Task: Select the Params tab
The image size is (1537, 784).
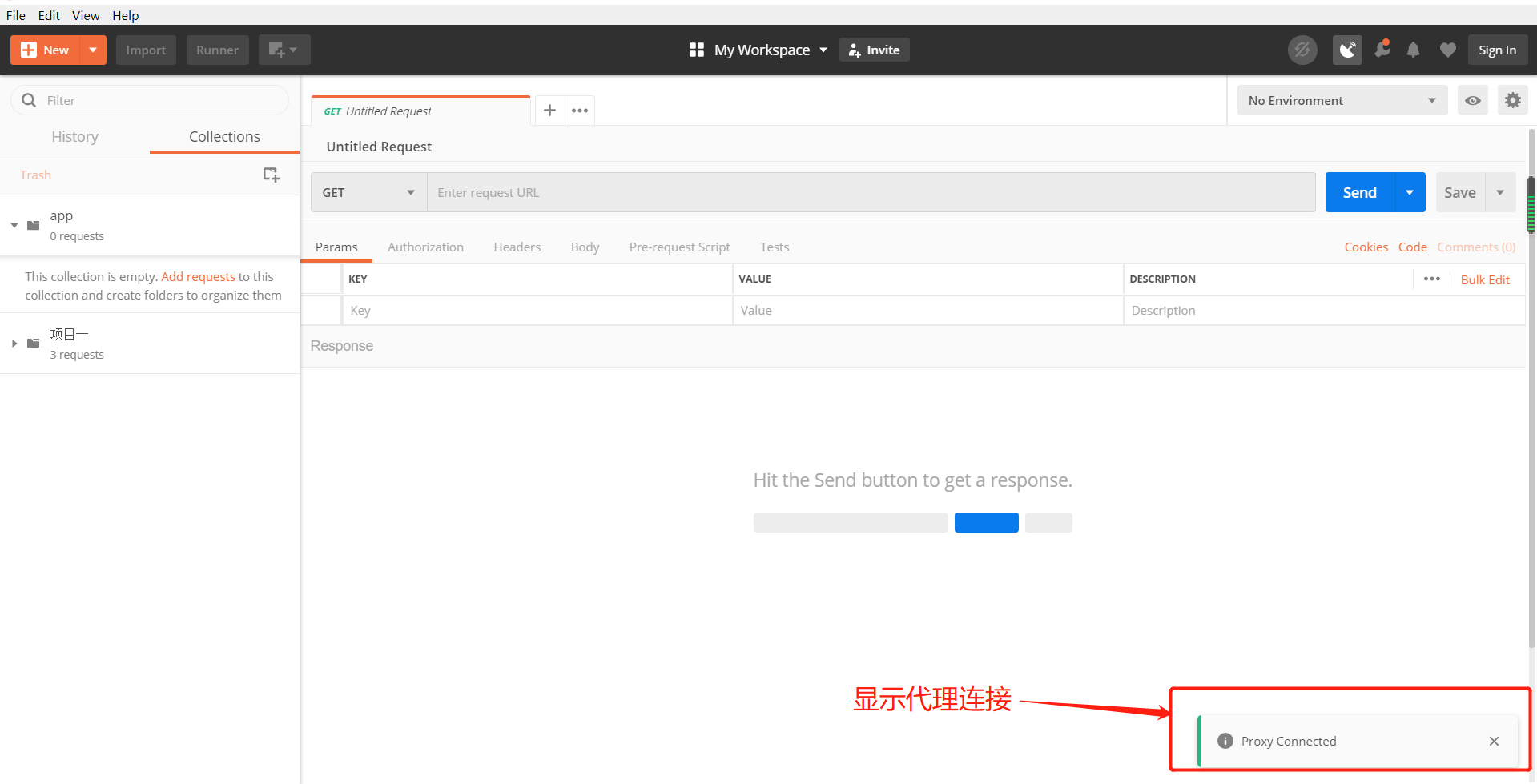Action: [x=336, y=247]
